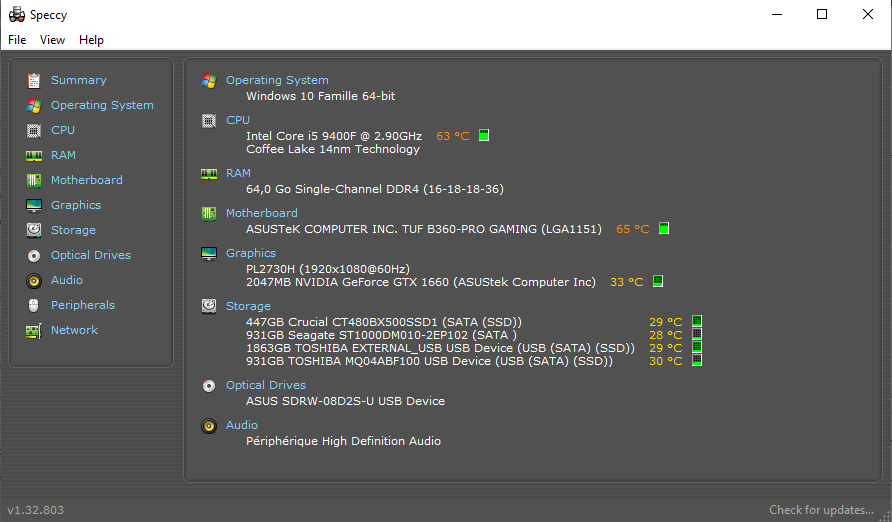
Task: Click ASUS SDRW-08D2S-U USB Device text
Action: tap(345, 401)
